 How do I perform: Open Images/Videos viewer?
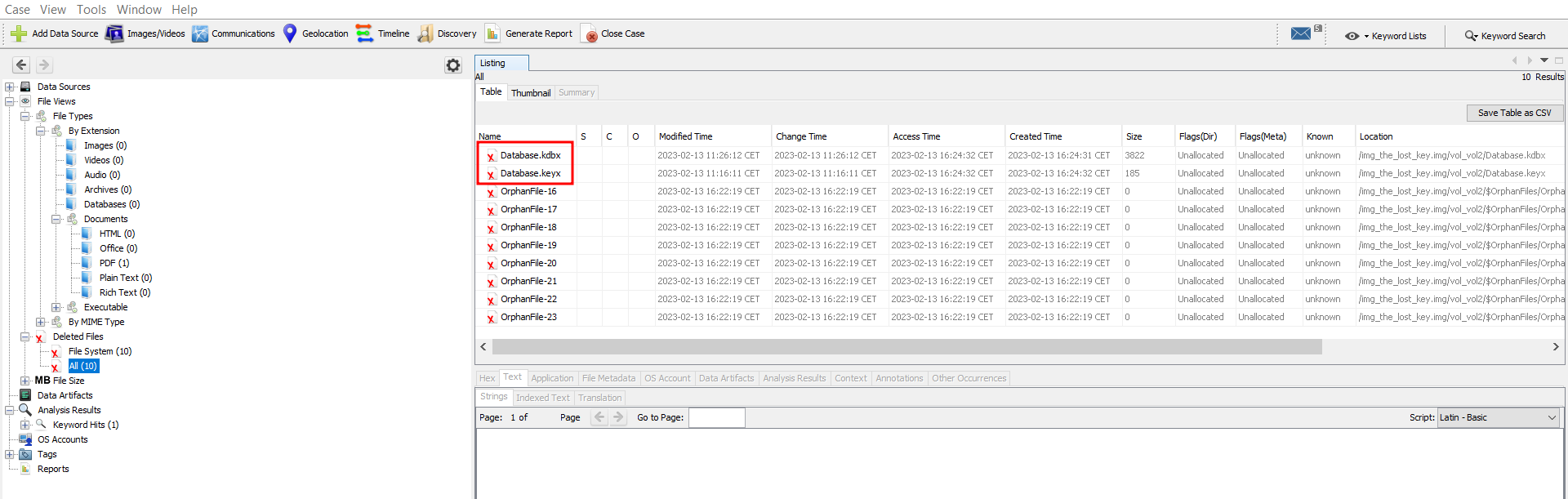click(x=145, y=33)
